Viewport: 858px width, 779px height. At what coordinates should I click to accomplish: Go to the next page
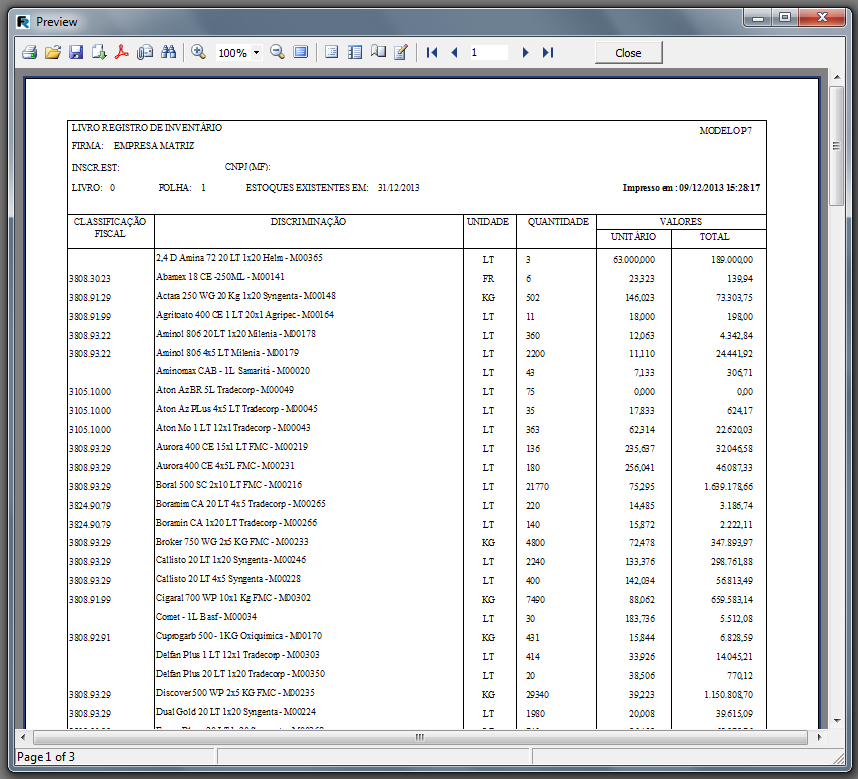pos(525,53)
